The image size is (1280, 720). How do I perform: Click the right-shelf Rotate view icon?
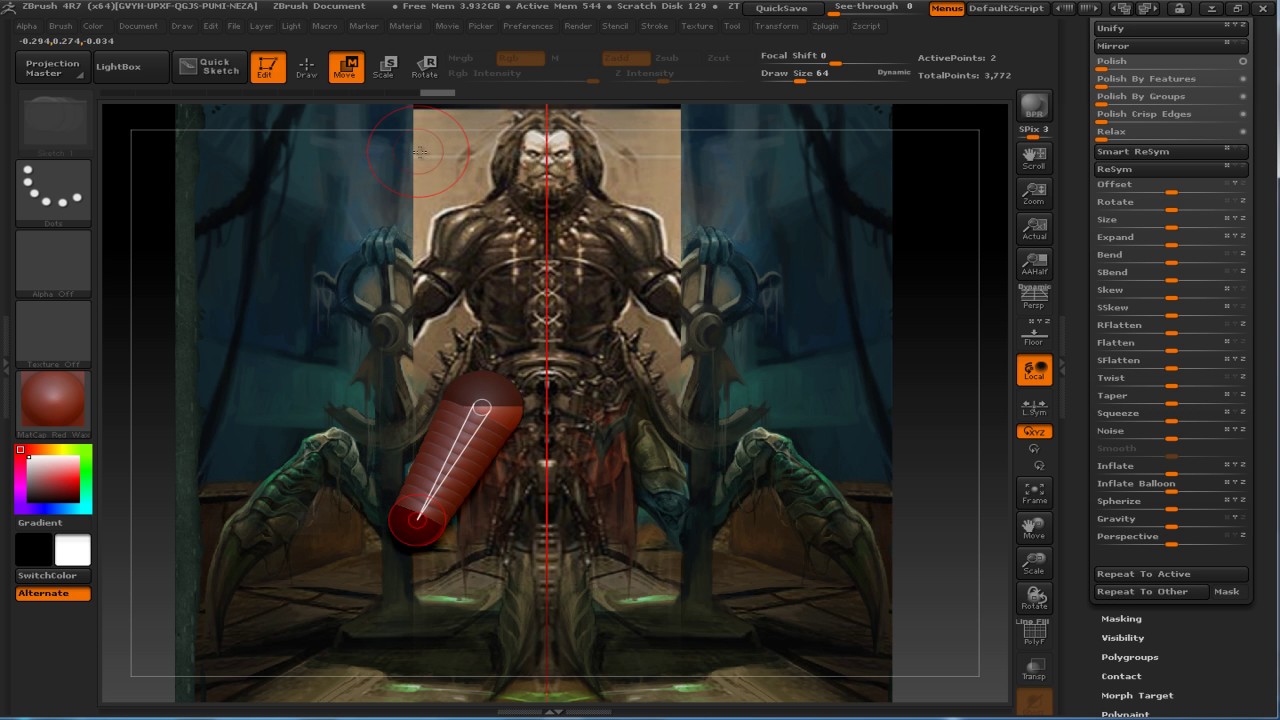(1034, 598)
